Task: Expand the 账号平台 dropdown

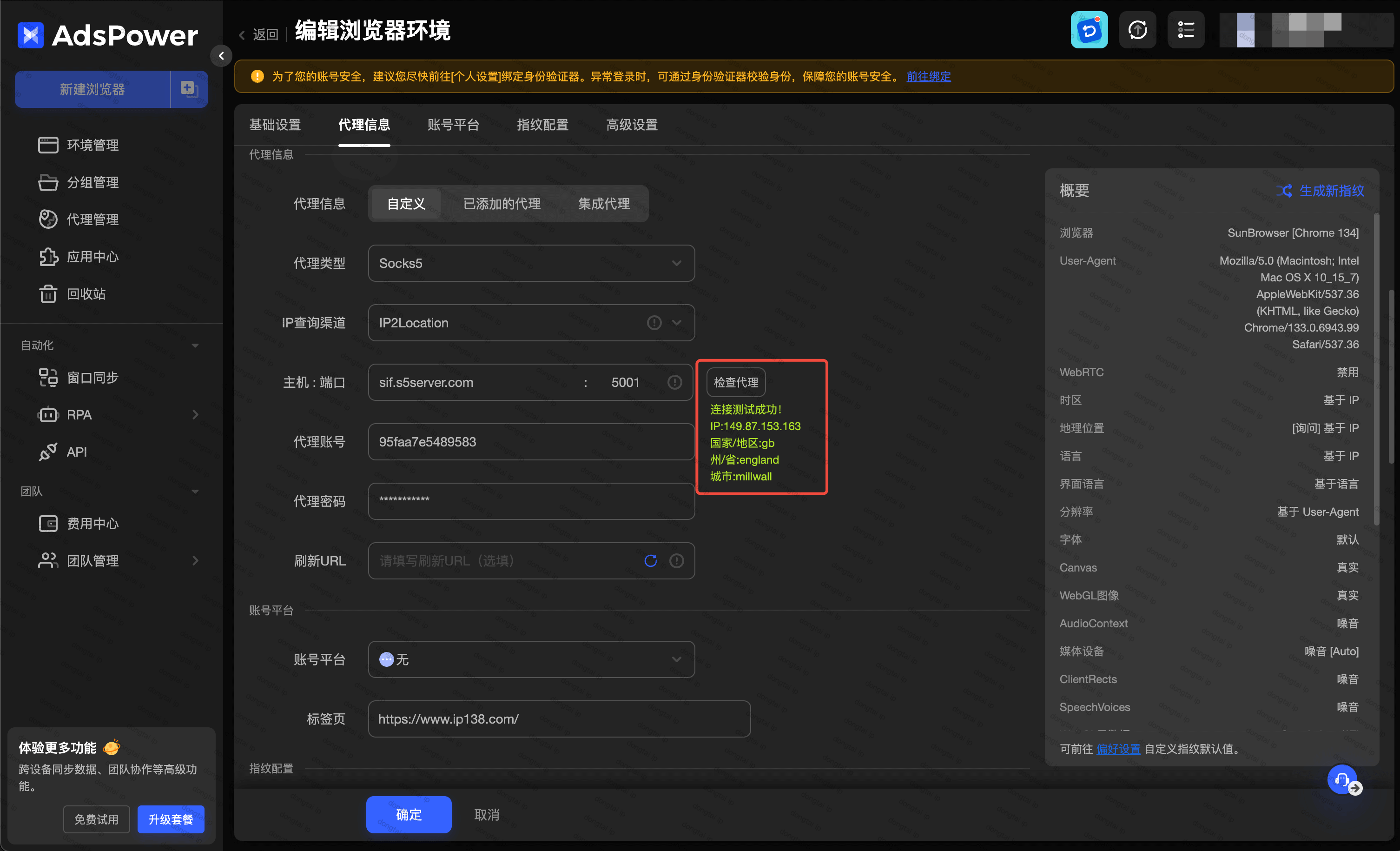Action: [x=531, y=659]
